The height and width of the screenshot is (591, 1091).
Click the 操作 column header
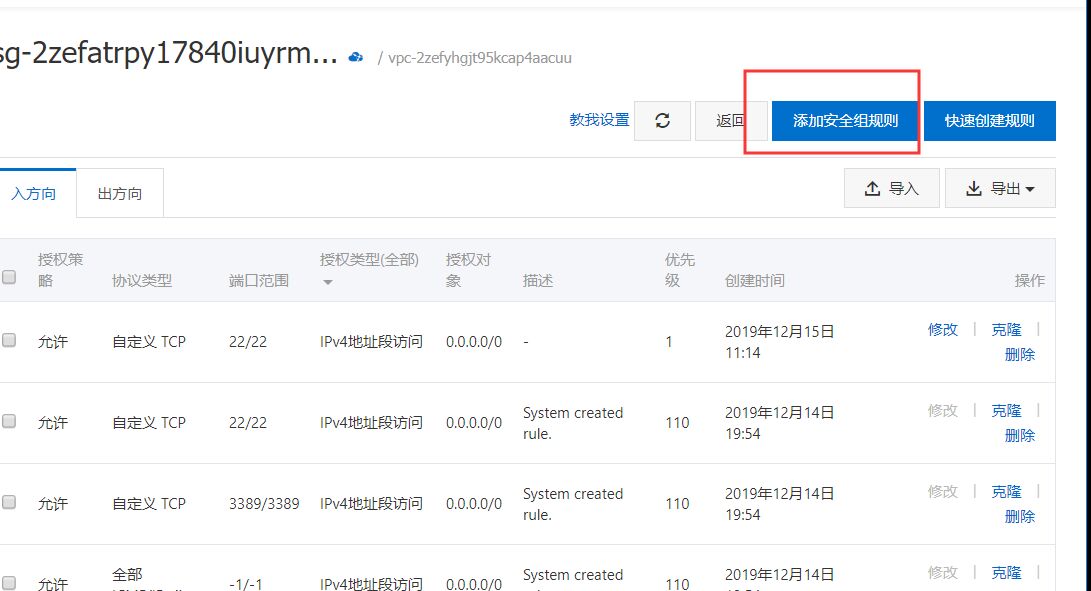click(x=1029, y=281)
